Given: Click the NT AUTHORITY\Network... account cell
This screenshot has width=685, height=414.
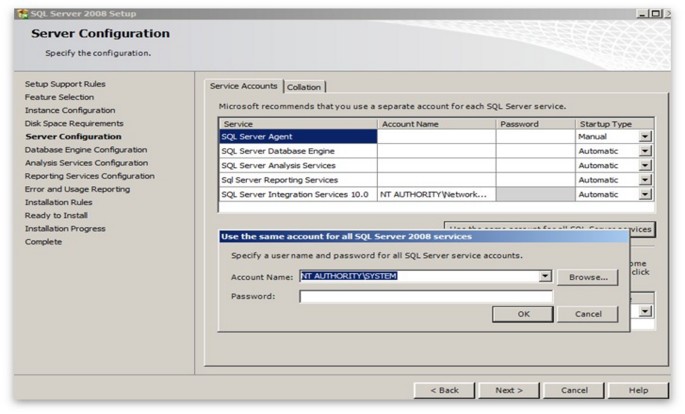Looking at the screenshot, I should (436, 194).
